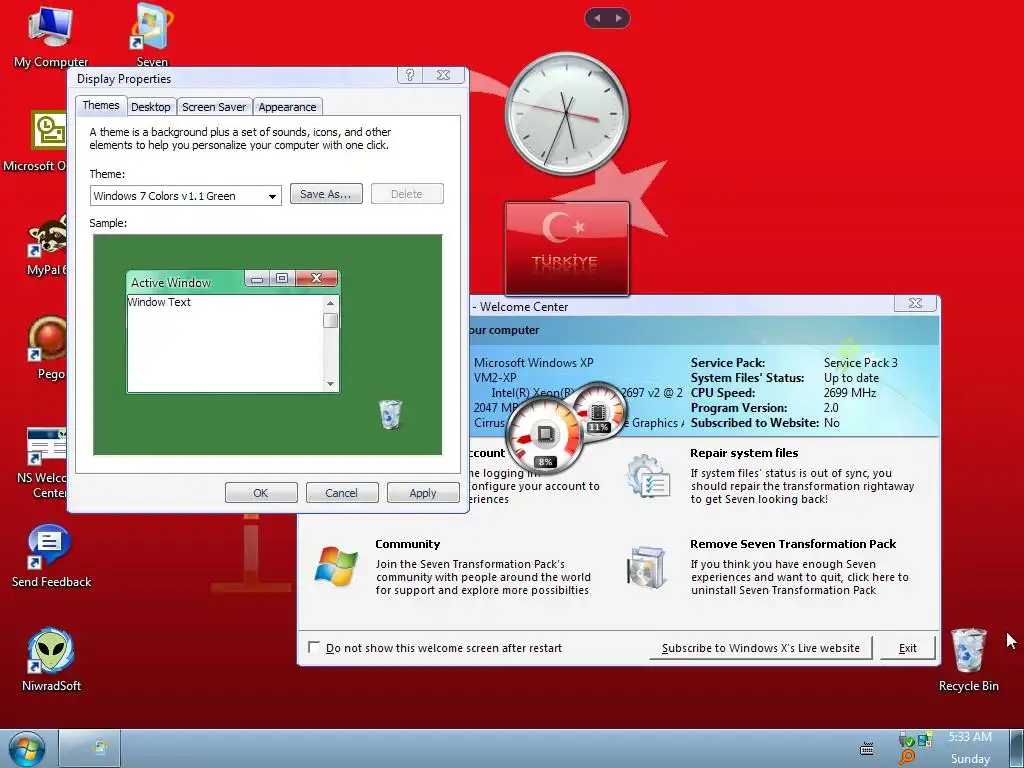Click the Repair system files icon
Image resolution: width=1024 pixels, height=768 pixels.
pos(648,477)
